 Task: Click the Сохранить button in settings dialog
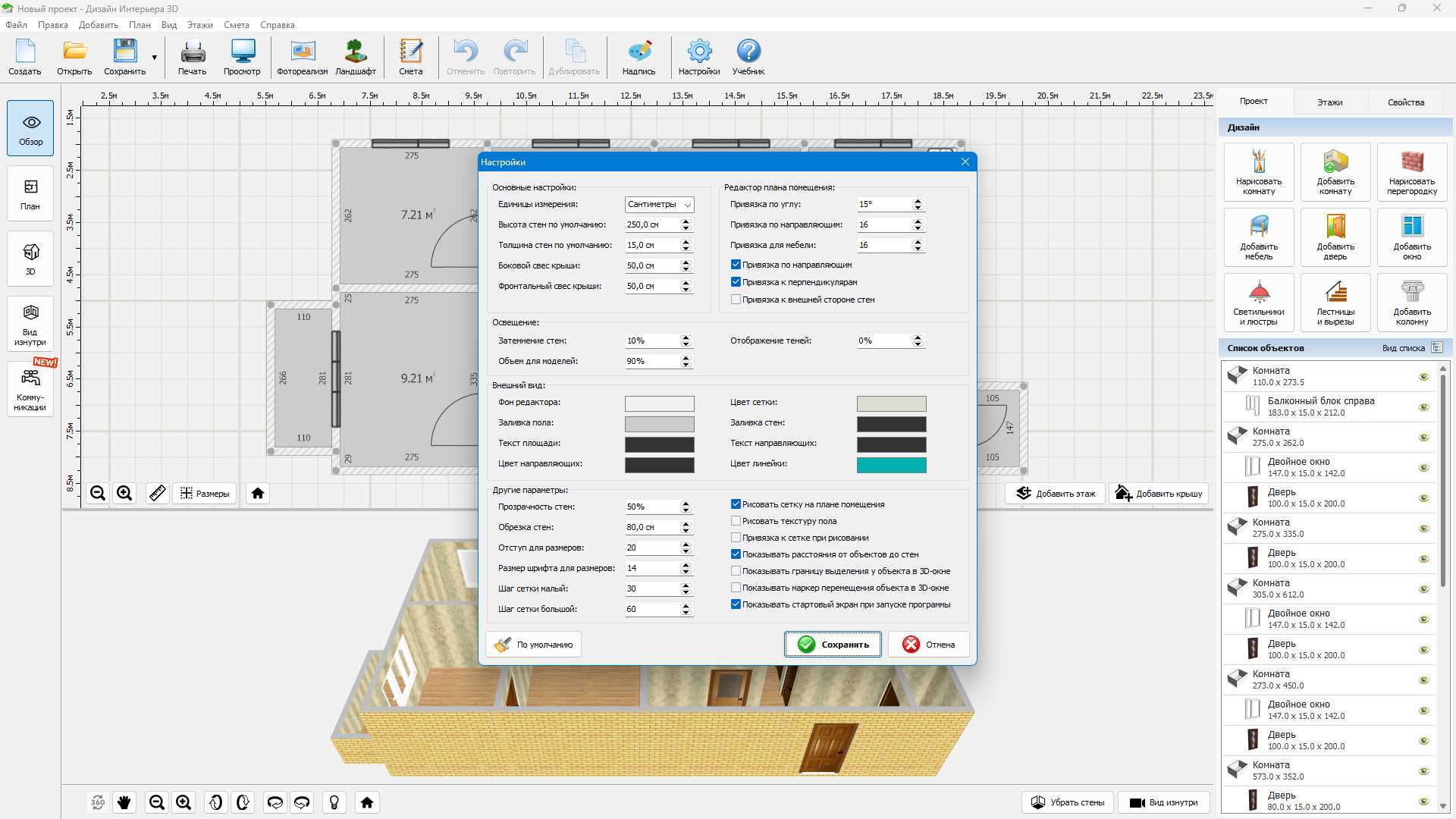tap(833, 645)
